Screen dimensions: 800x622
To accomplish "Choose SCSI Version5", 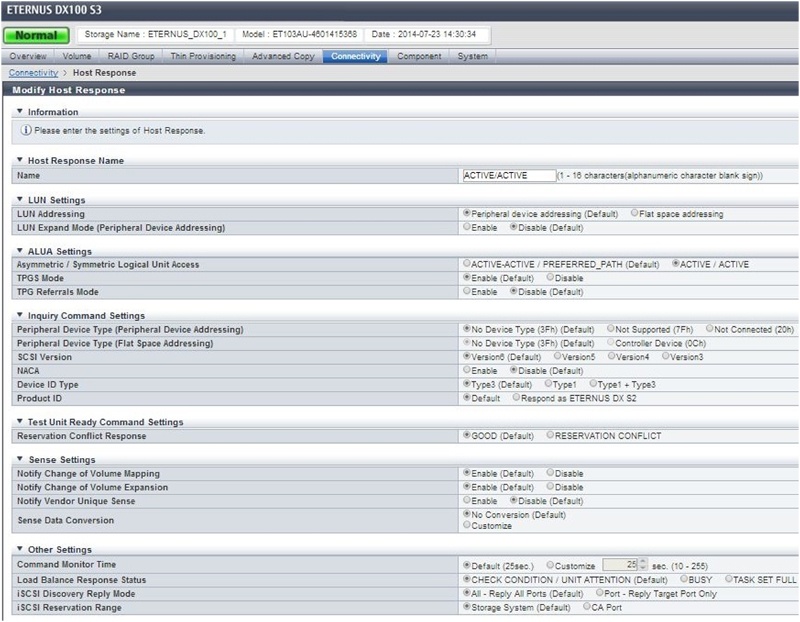I will [557, 356].
